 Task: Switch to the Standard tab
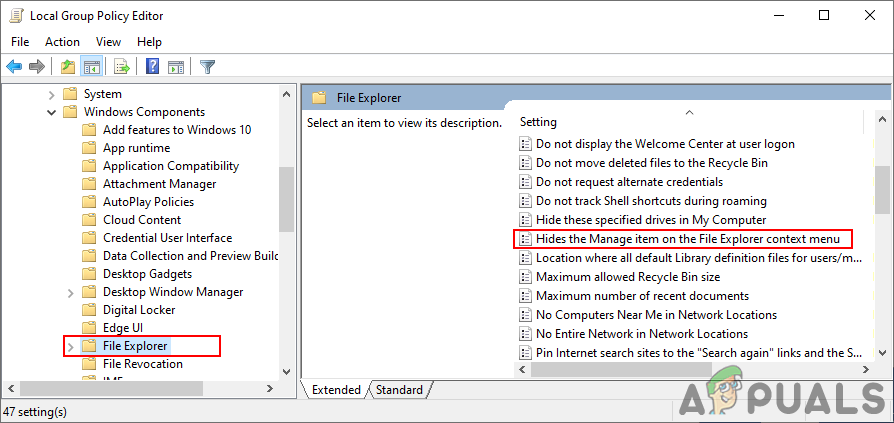point(399,390)
